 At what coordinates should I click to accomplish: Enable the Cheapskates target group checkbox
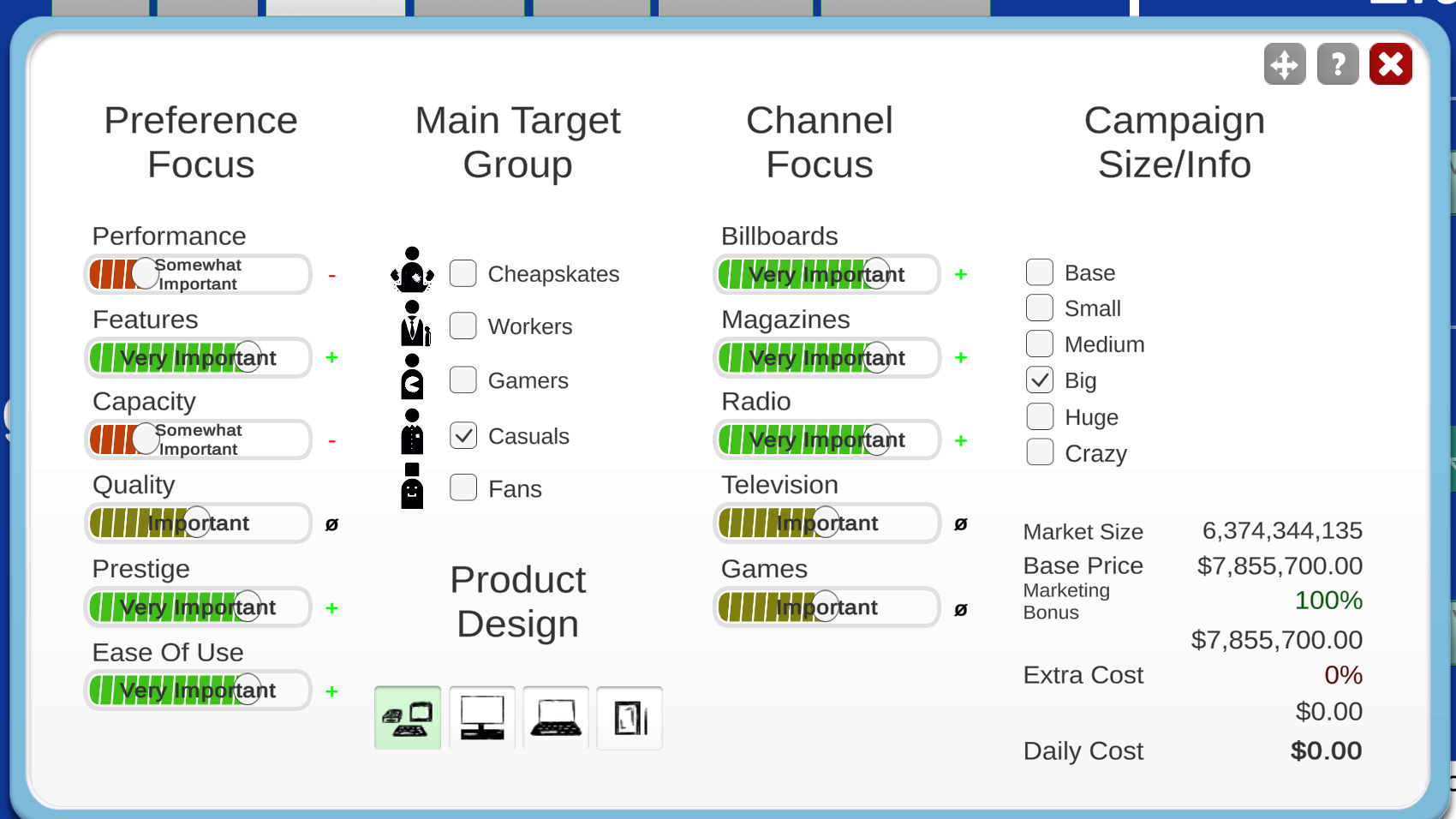tap(463, 273)
